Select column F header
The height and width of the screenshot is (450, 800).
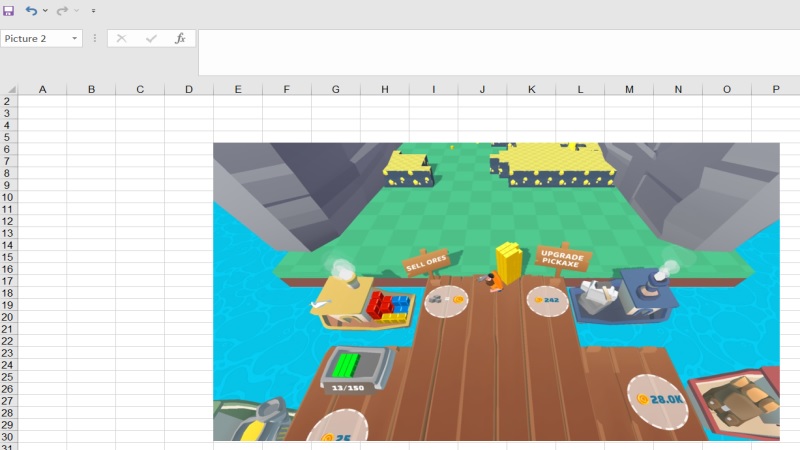pyautogui.click(x=287, y=89)
